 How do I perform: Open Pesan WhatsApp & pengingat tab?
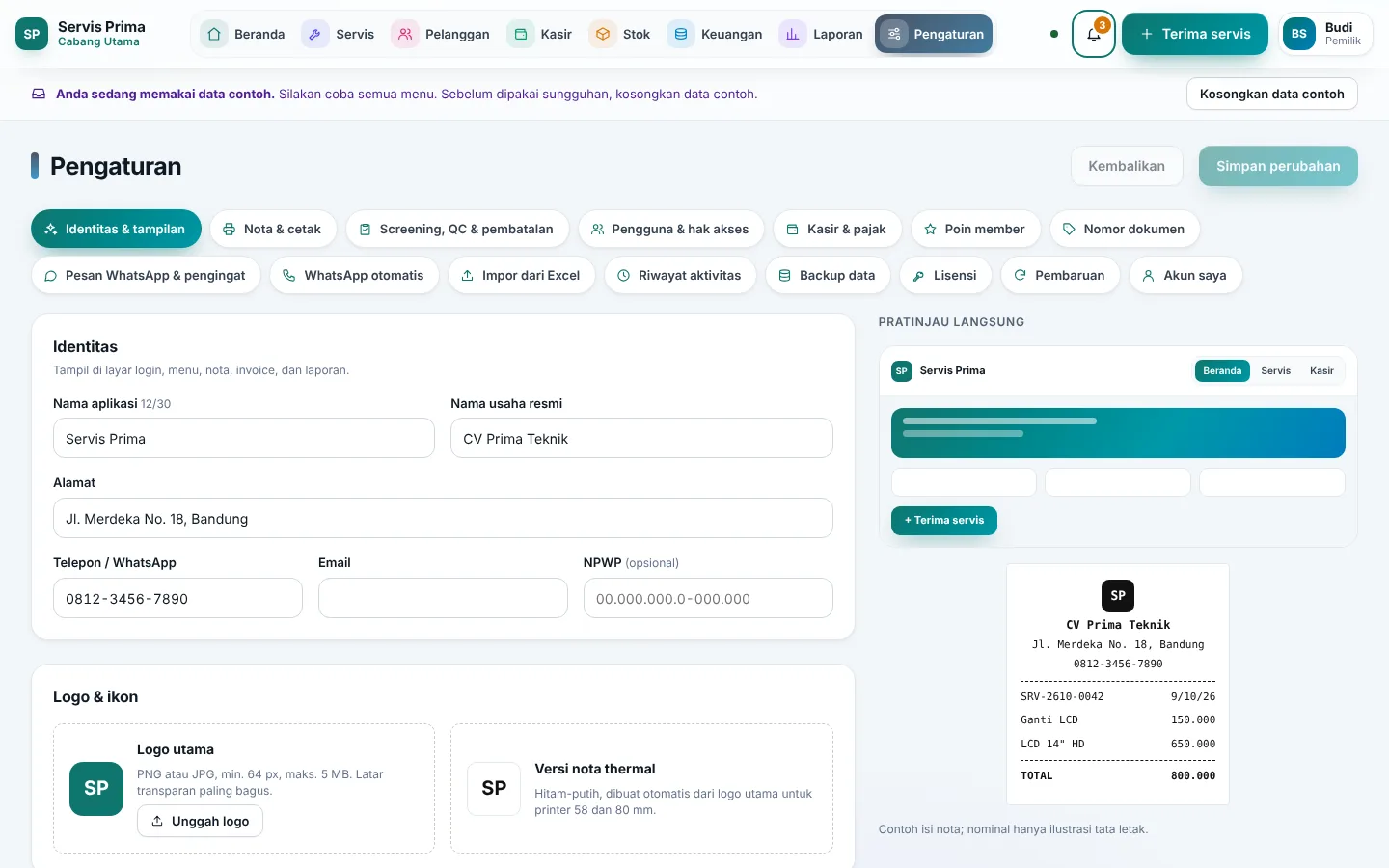click(146, 275)
